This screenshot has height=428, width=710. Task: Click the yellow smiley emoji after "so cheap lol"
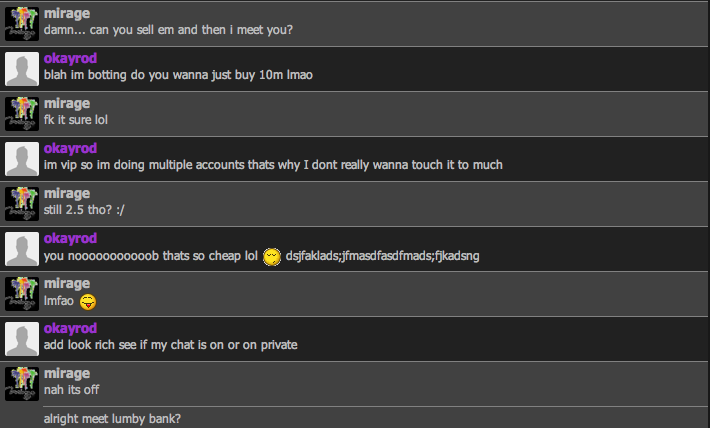[271, 257]
